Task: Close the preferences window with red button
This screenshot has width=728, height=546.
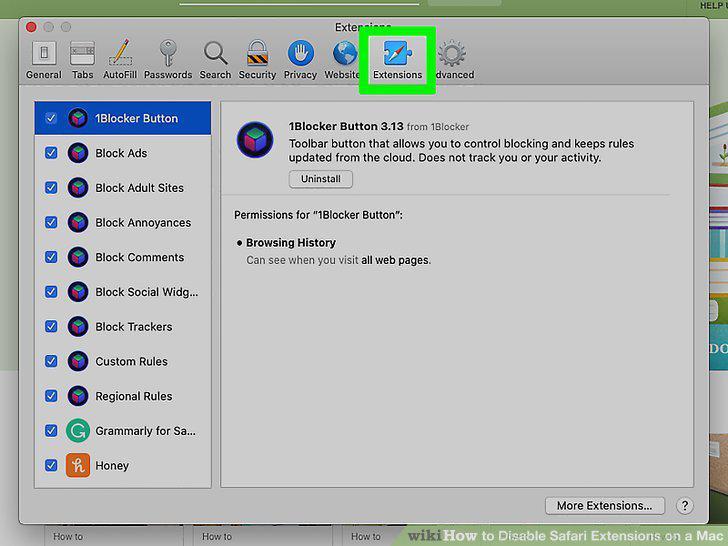Action: tap(31, 27)
